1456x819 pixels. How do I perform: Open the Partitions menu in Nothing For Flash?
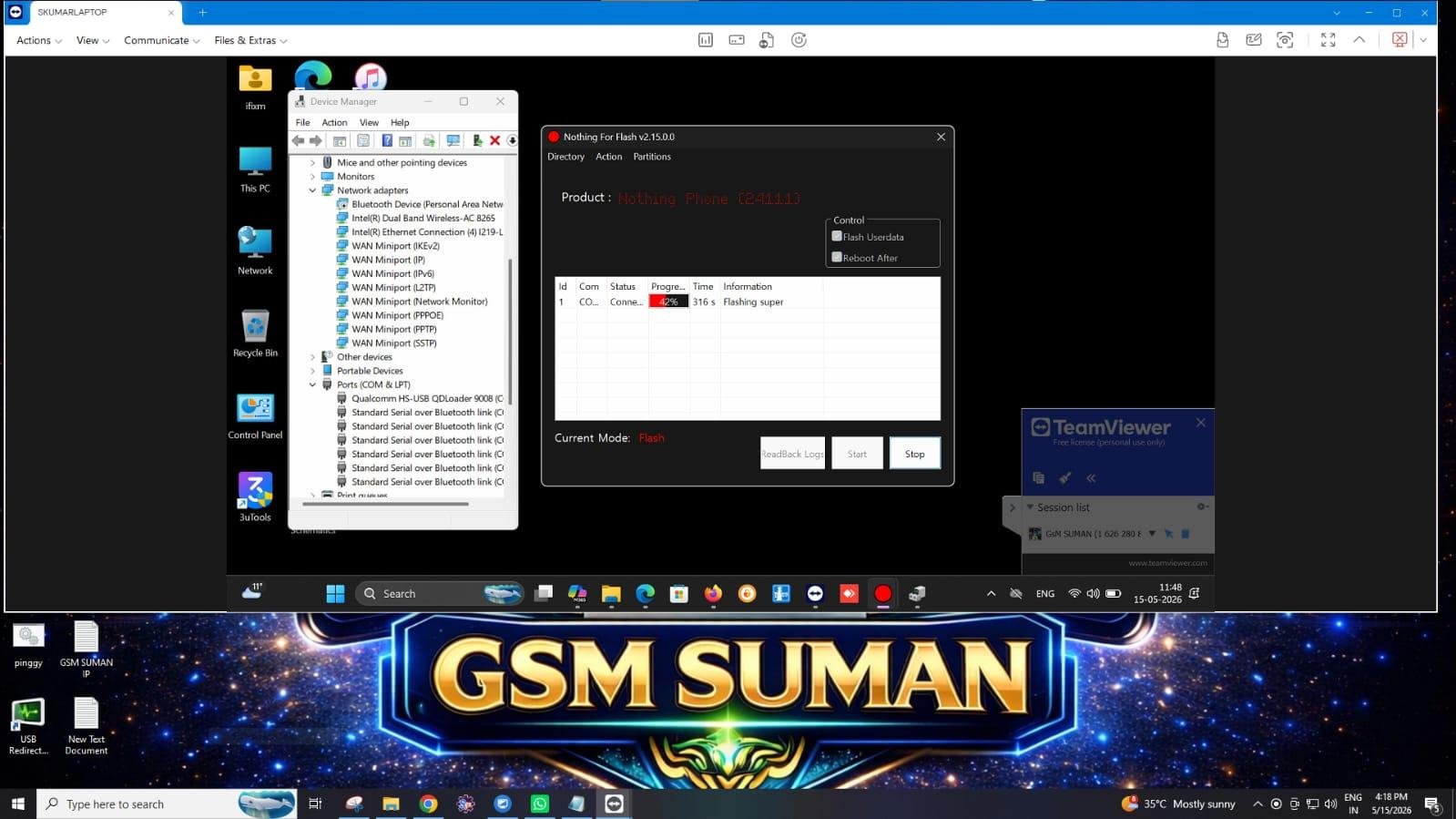(652, 157)
